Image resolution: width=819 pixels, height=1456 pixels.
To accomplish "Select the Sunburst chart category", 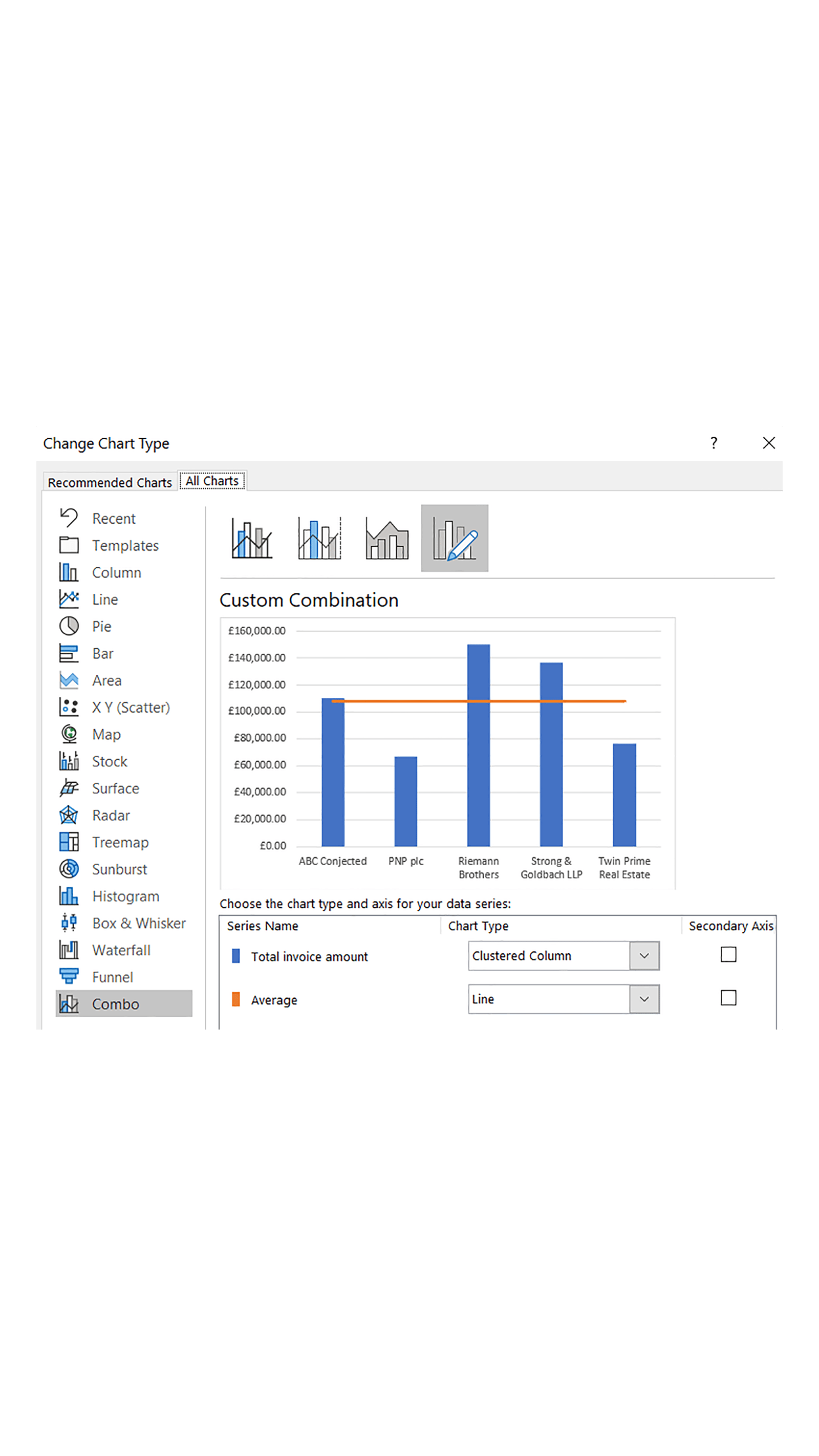I will [119, 869].
